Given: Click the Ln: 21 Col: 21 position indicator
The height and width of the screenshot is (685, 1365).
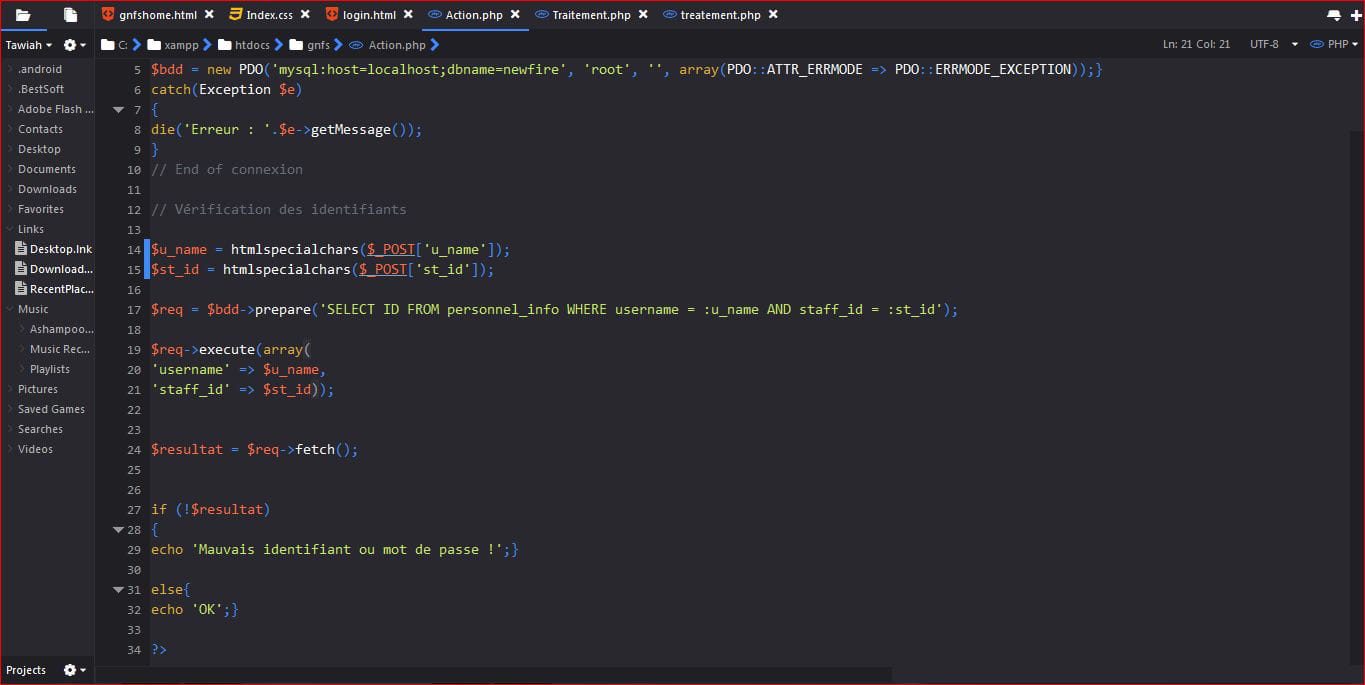Looking at the screenshot, I should coord(1196,45).
